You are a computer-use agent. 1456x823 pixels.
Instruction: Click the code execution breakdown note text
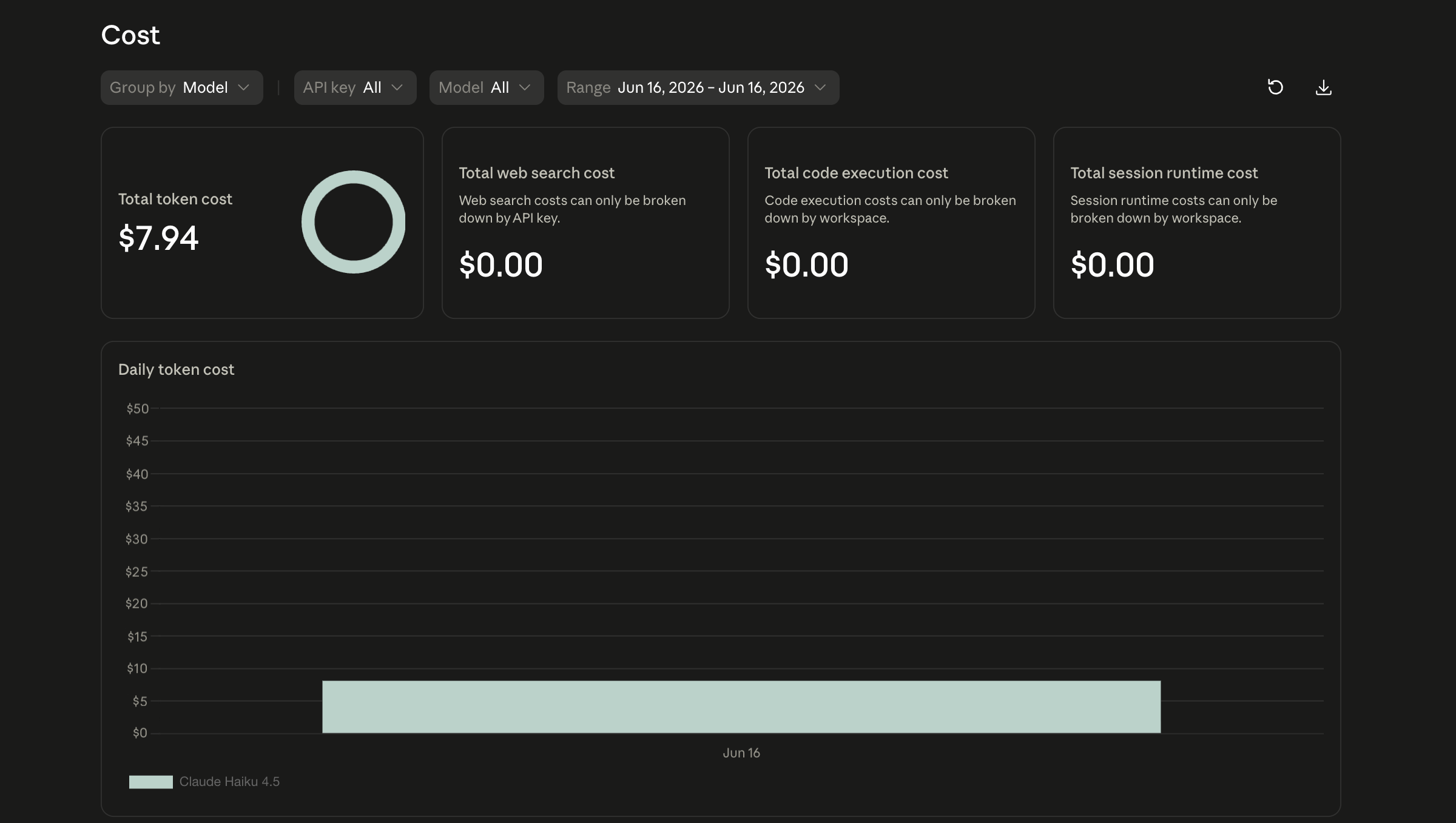890,209
